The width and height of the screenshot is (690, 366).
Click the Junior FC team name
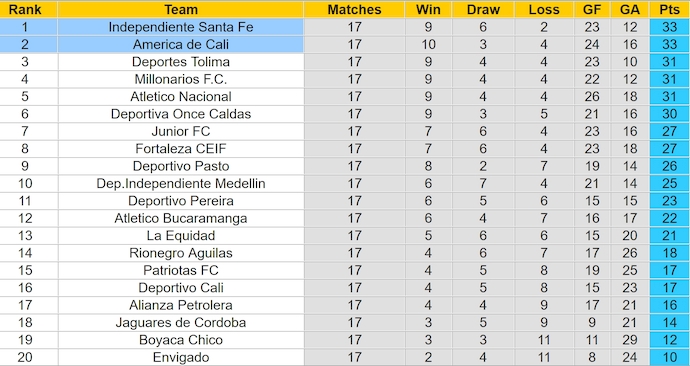pyautogui.click(x=180, y=131)
